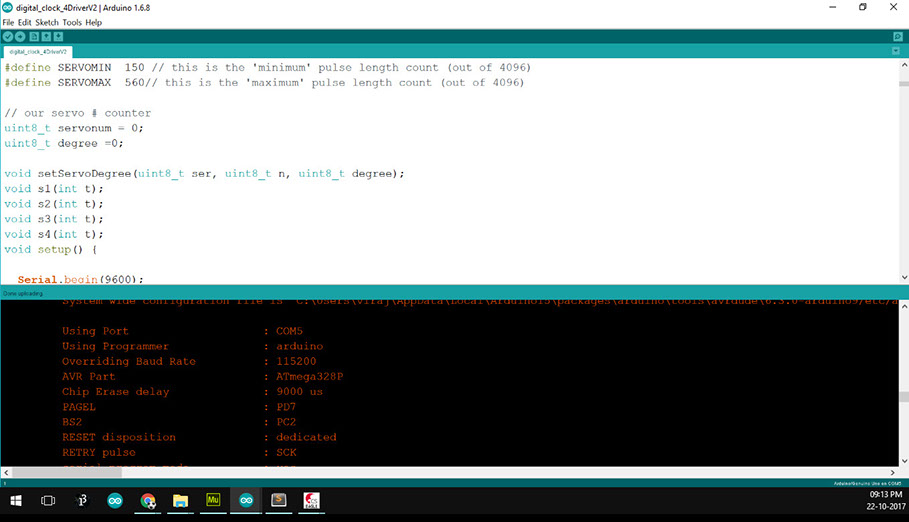Open the File menu
Screen dimensions: 909x522
tap(8, 22)
